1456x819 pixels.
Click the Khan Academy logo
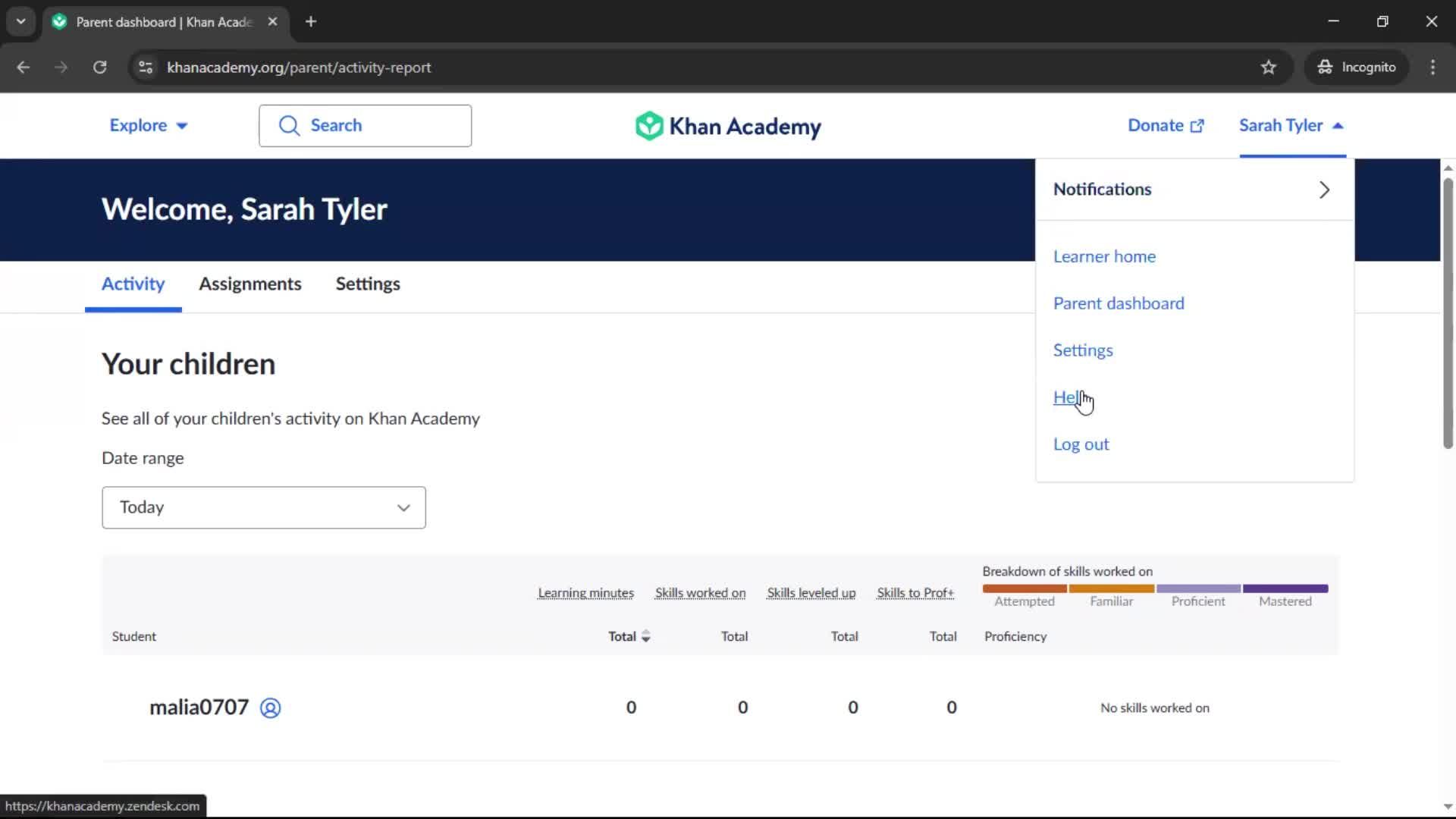pyautogui.click(x=728, y=126)
